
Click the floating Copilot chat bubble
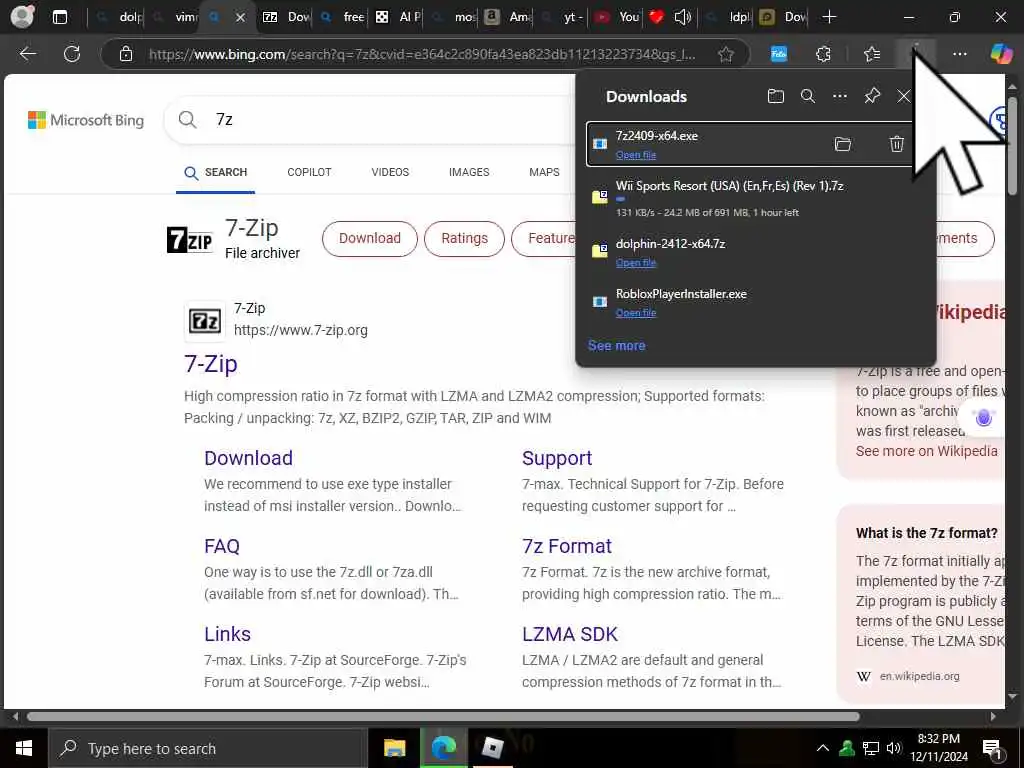pyautogui.click(x=984, y=417)
